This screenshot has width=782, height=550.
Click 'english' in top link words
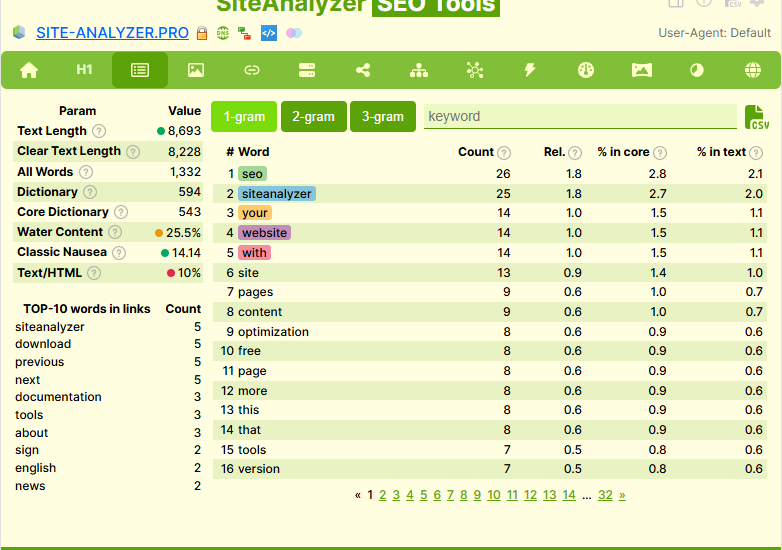tap(35, 468)
